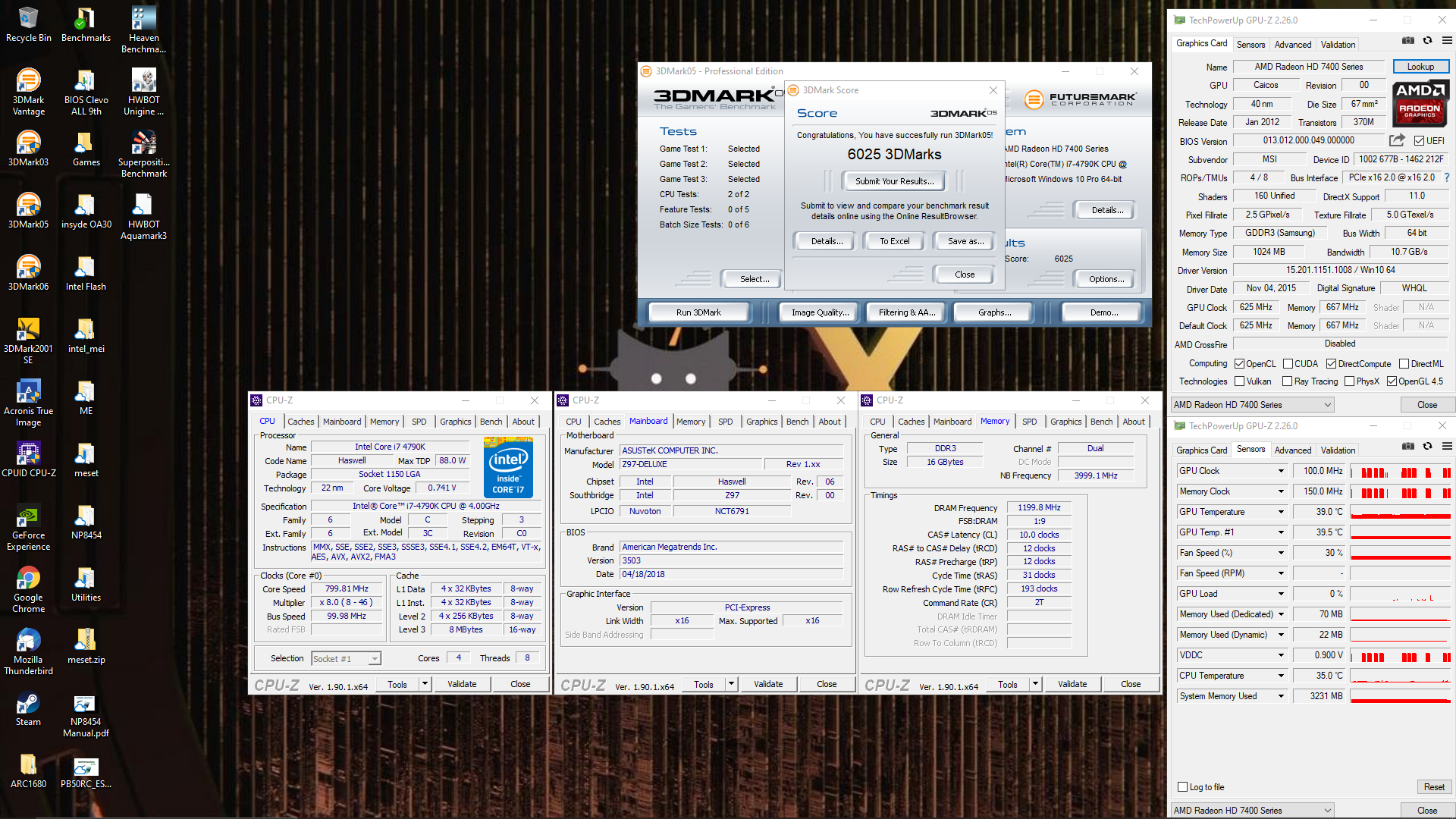Click Intel Core i7 logo in CPU-Z
Viewport: 1456px width, 819px height.
(x=508, y=468)
